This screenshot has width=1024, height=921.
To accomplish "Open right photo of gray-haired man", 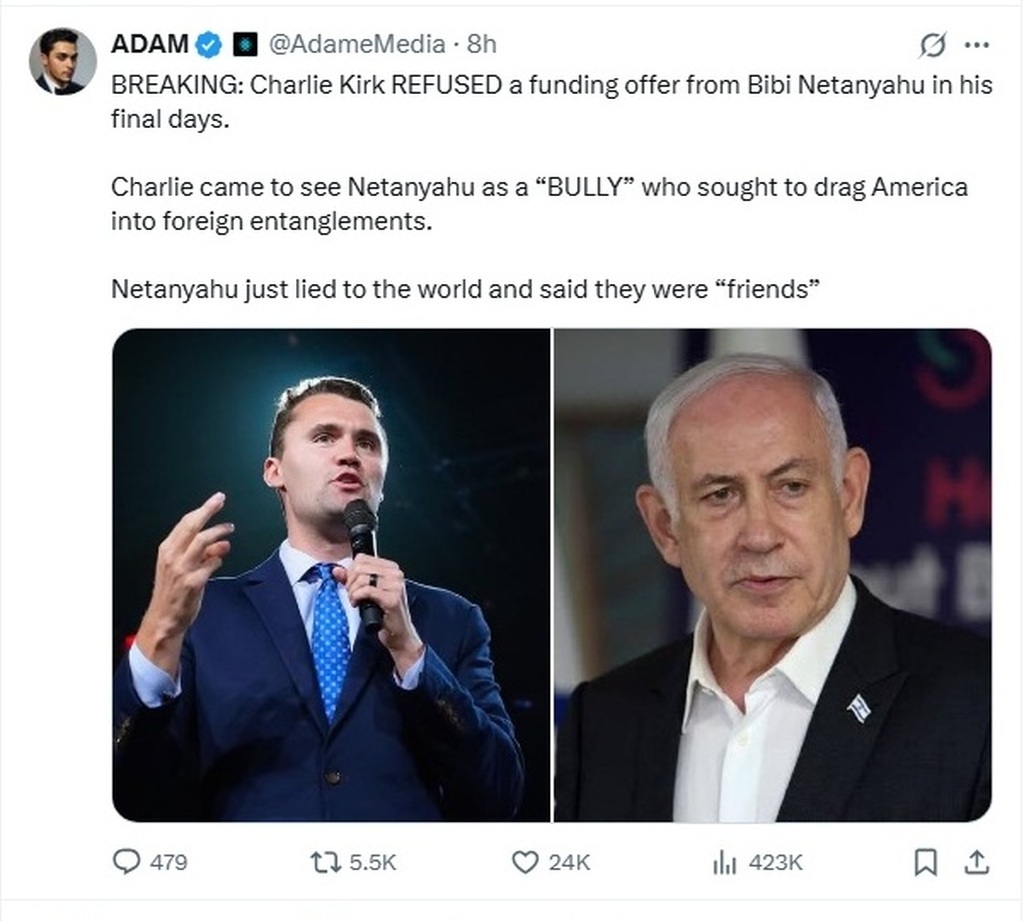I will (772, 575).
